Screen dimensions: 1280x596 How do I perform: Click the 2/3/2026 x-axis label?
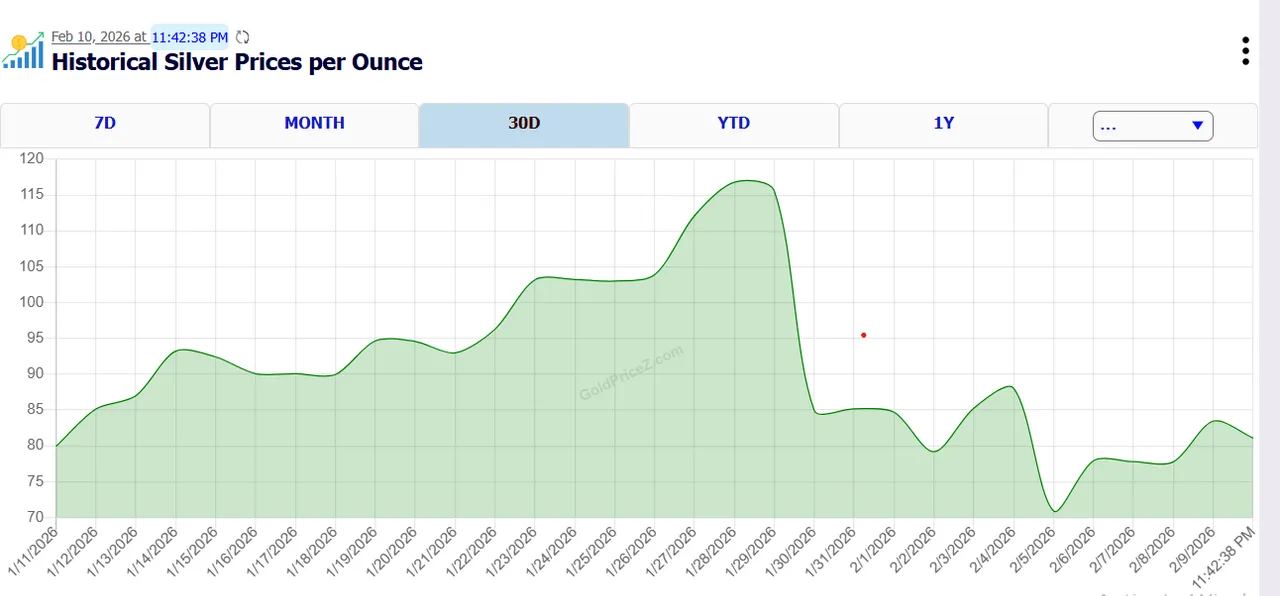954,550
